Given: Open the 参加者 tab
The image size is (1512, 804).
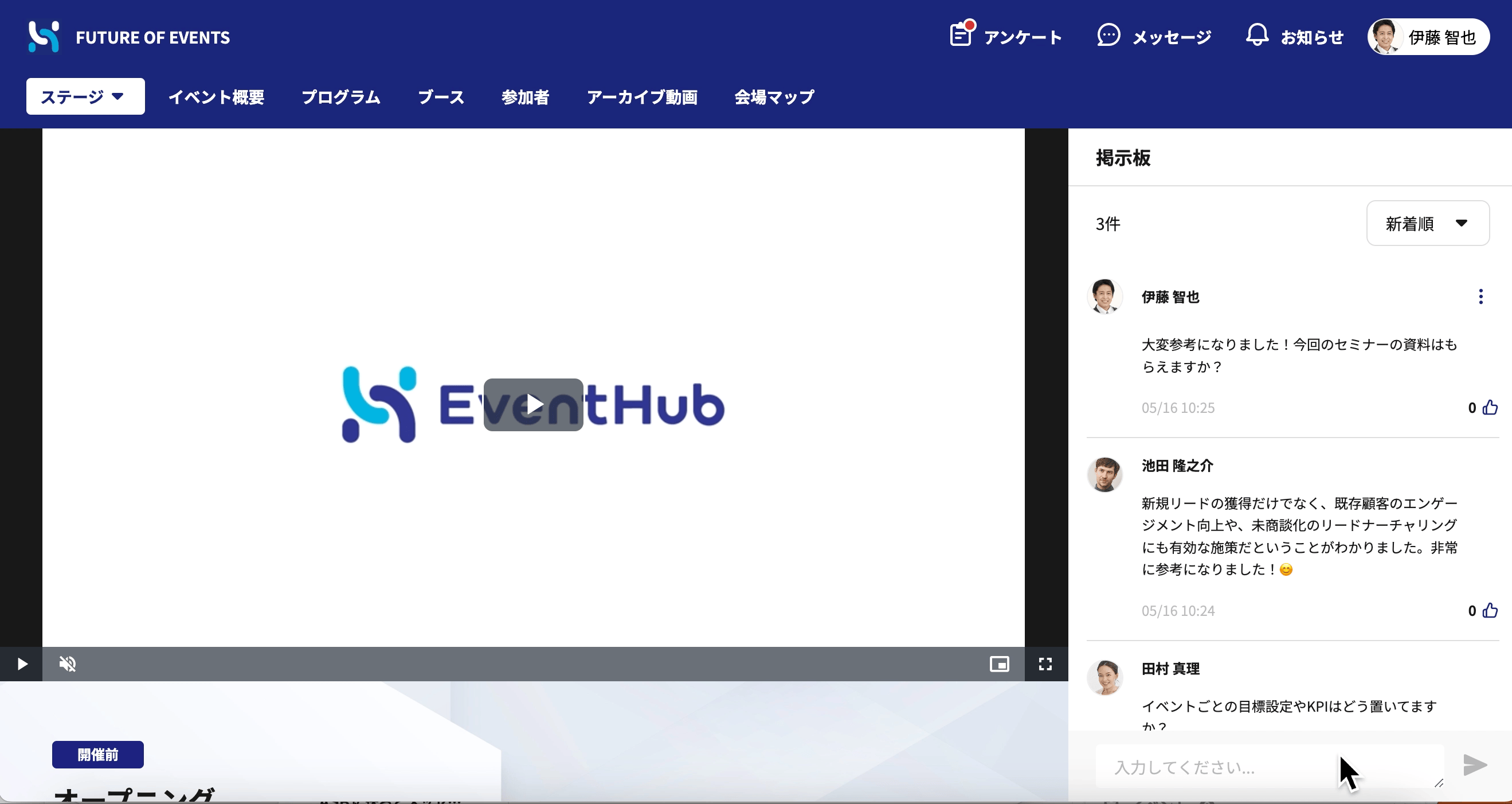Looking at the screenshot, I should [x=526, y=97].
